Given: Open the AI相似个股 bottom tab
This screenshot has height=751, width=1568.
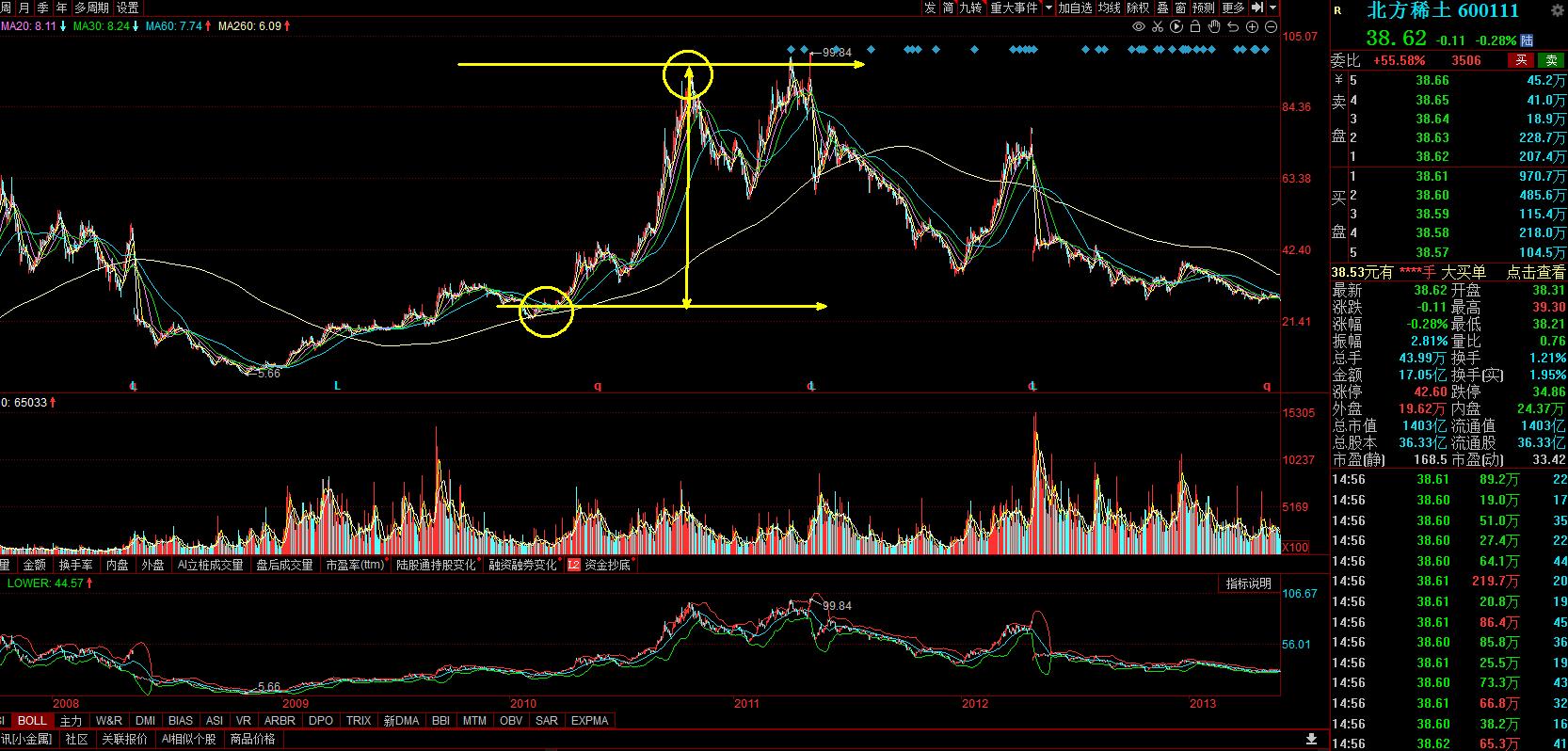Looking at the screenshot, I should [x=189, y=740].
